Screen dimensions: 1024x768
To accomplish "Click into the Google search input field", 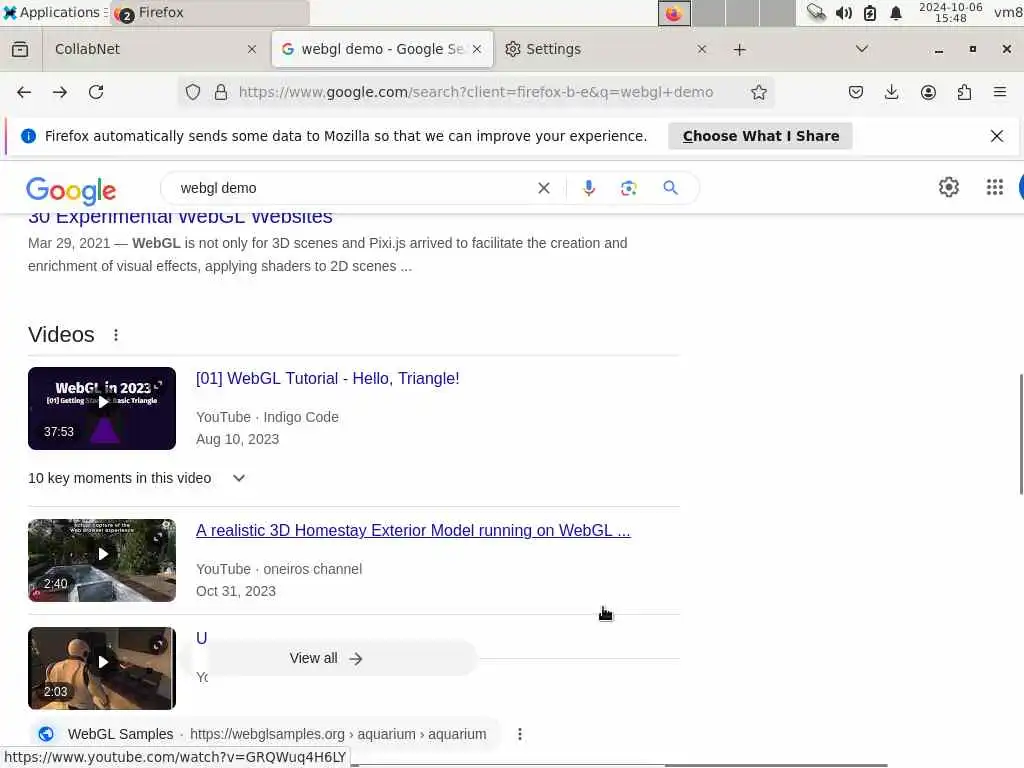I will coord(353,188).
